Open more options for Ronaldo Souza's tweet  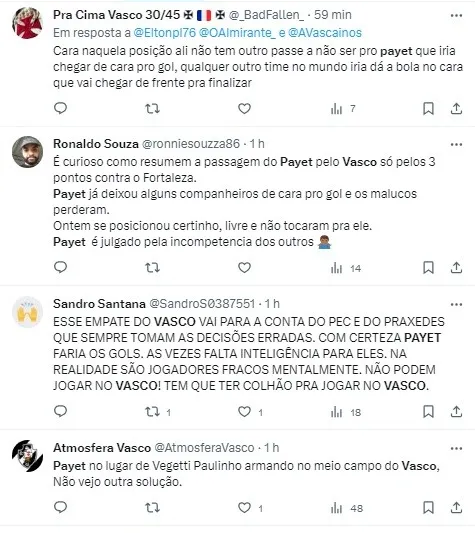[456, 144]
